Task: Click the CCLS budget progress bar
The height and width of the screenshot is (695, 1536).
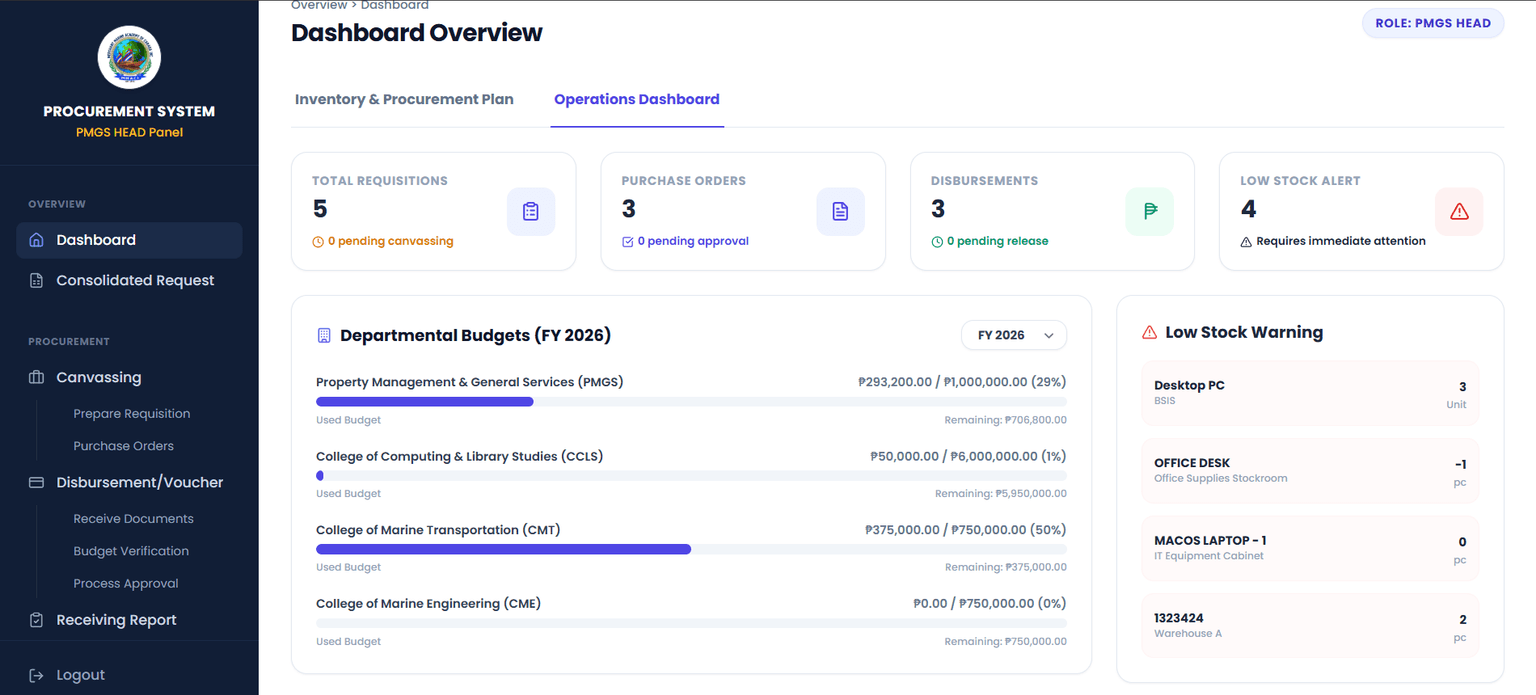Action: [x=691, y=475]
